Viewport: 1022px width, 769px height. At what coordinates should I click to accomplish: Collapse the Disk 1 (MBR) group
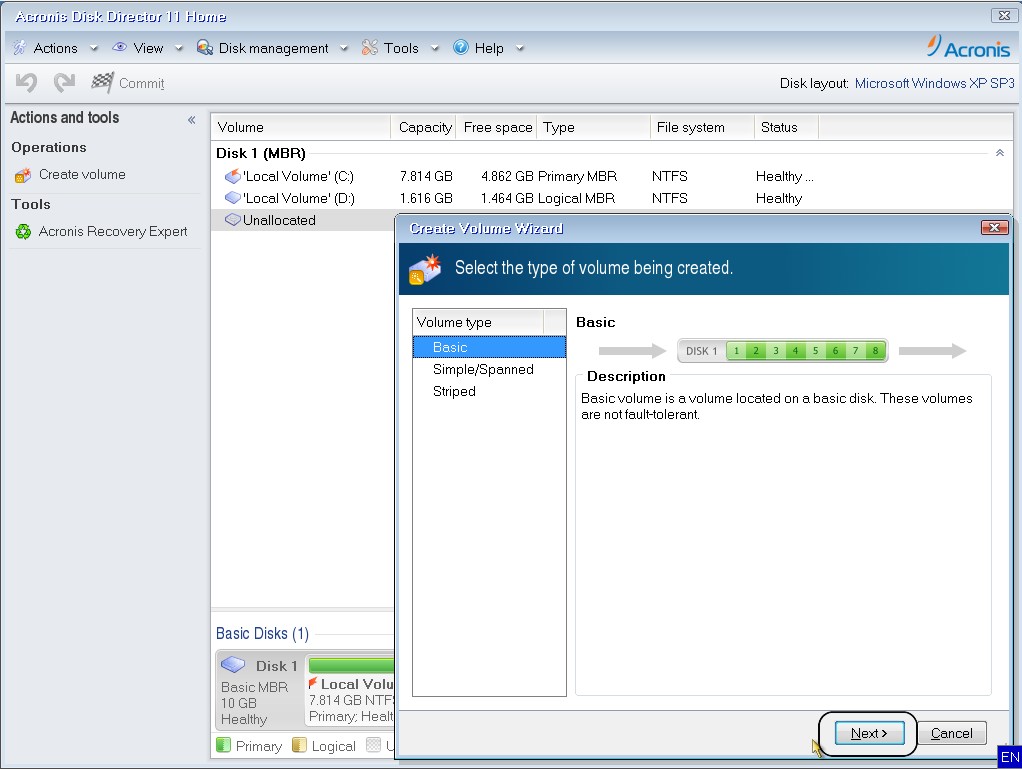coord(999,153)
